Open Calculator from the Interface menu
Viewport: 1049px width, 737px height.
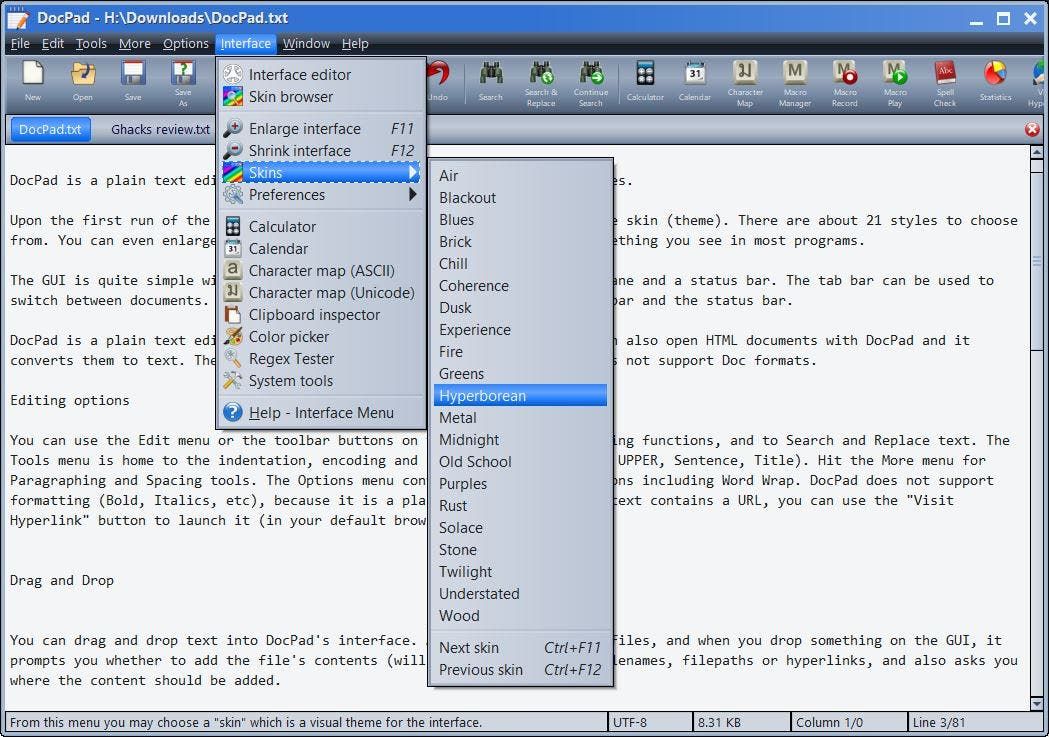point(321,227)
